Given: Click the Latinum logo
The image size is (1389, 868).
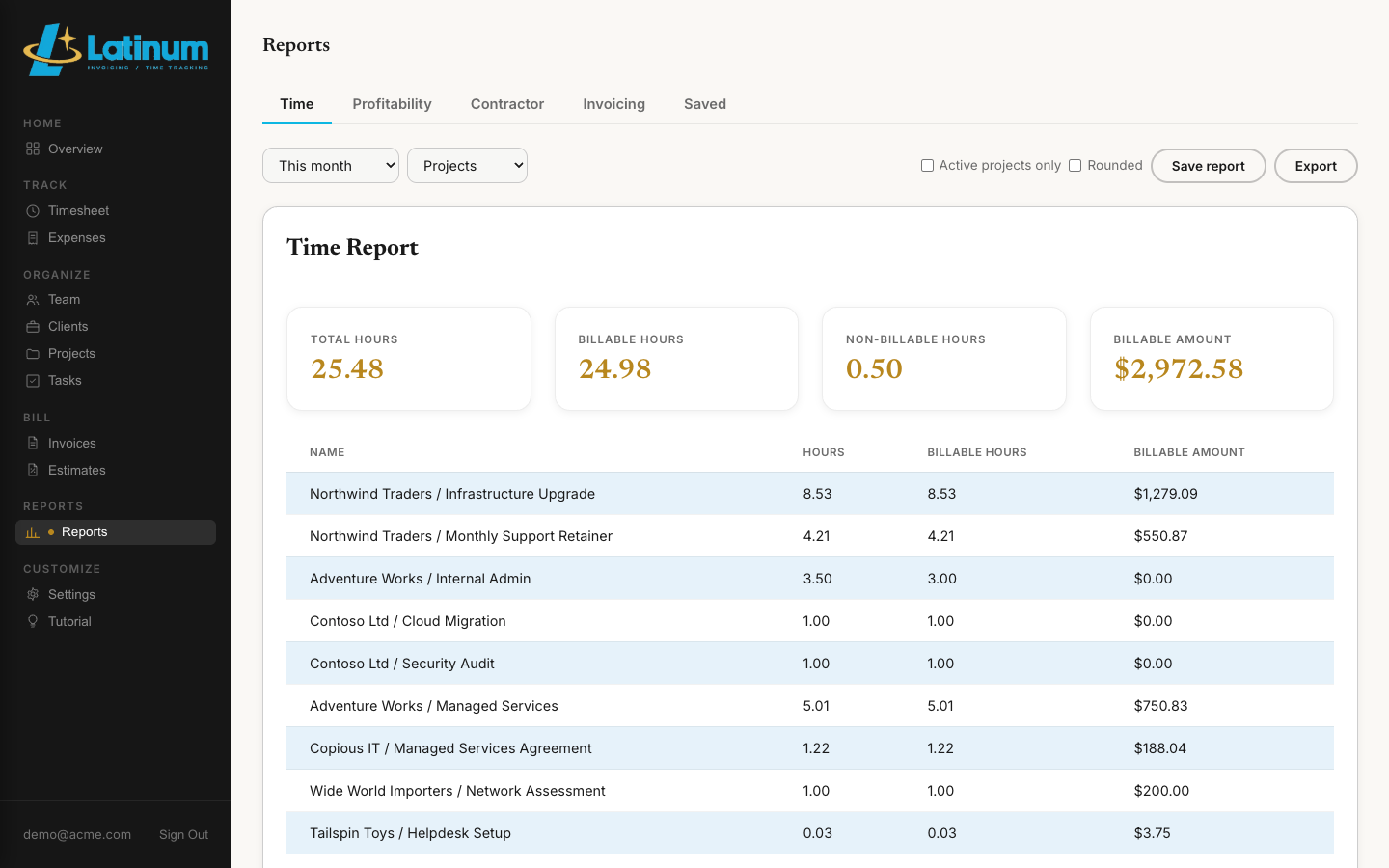Looking at the screenshot, I should pos(116,49).
